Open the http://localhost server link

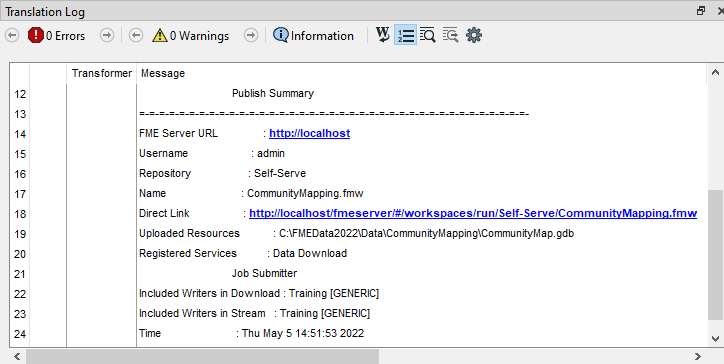coord(309,133)
